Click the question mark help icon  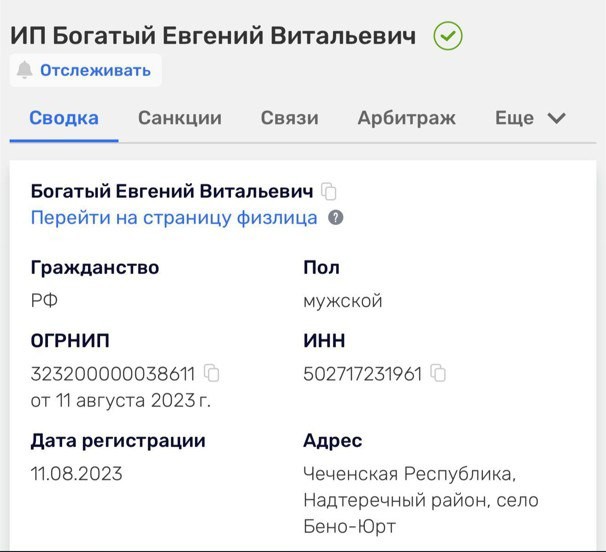(x=336, y=218)
